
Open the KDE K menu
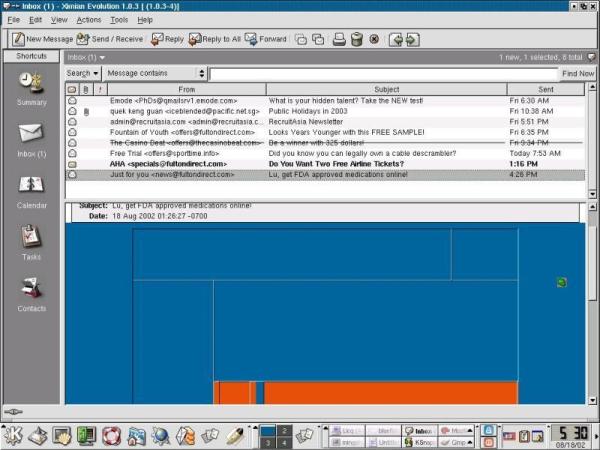(x=12, y=435)
